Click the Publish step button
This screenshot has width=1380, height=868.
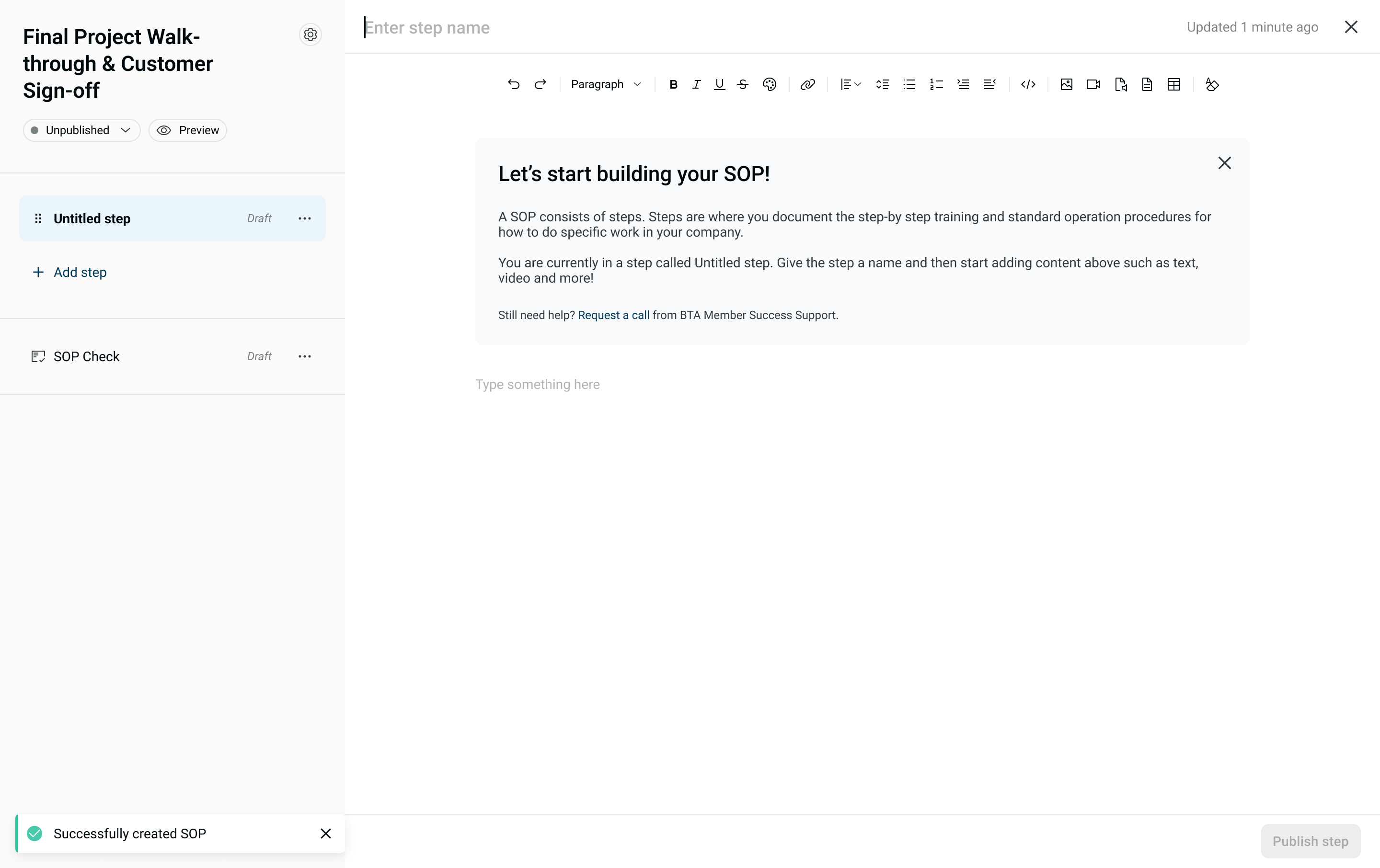pos(1310,841)
